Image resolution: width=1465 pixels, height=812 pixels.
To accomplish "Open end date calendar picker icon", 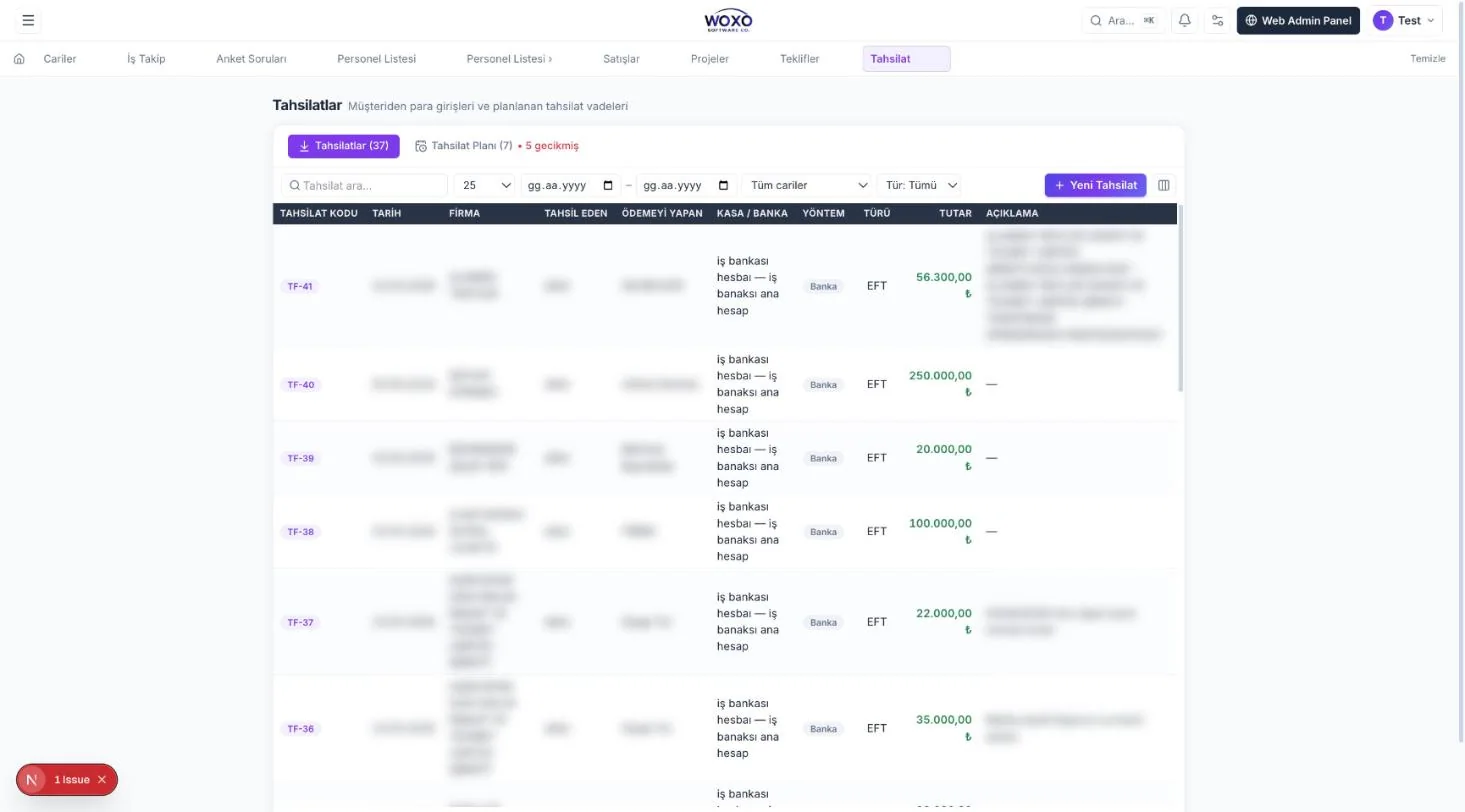I will (724, 185).
